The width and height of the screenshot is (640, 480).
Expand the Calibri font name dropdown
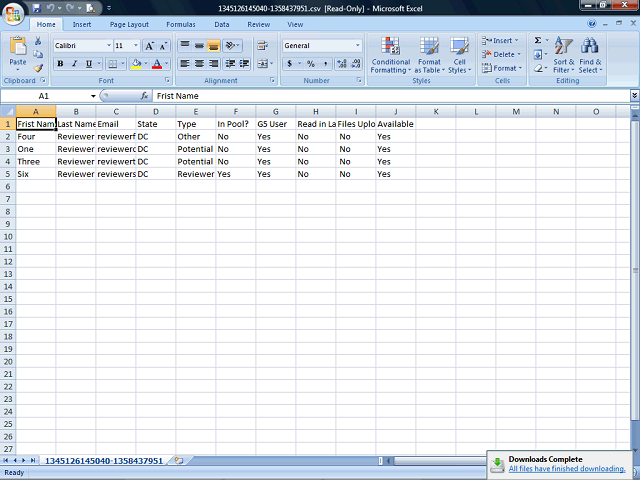coord(108,46)
